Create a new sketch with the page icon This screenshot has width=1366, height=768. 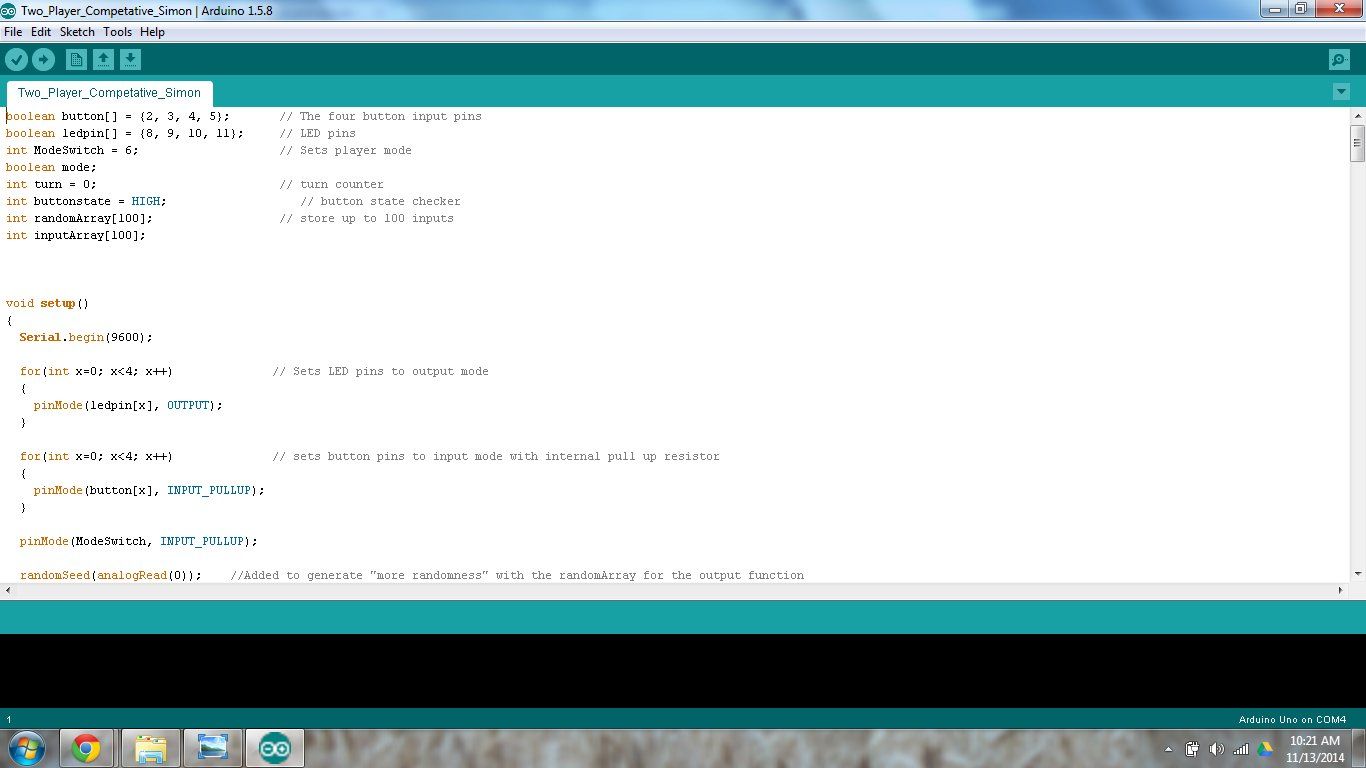click(x=76, y=60)
